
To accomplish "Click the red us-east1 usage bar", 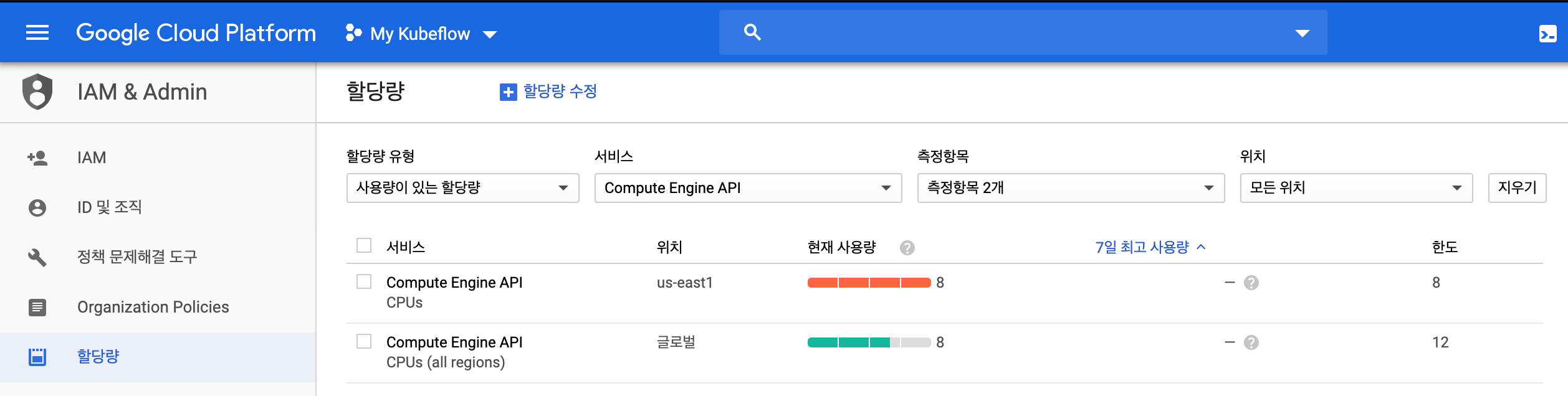I will click(x=869, y=283).
